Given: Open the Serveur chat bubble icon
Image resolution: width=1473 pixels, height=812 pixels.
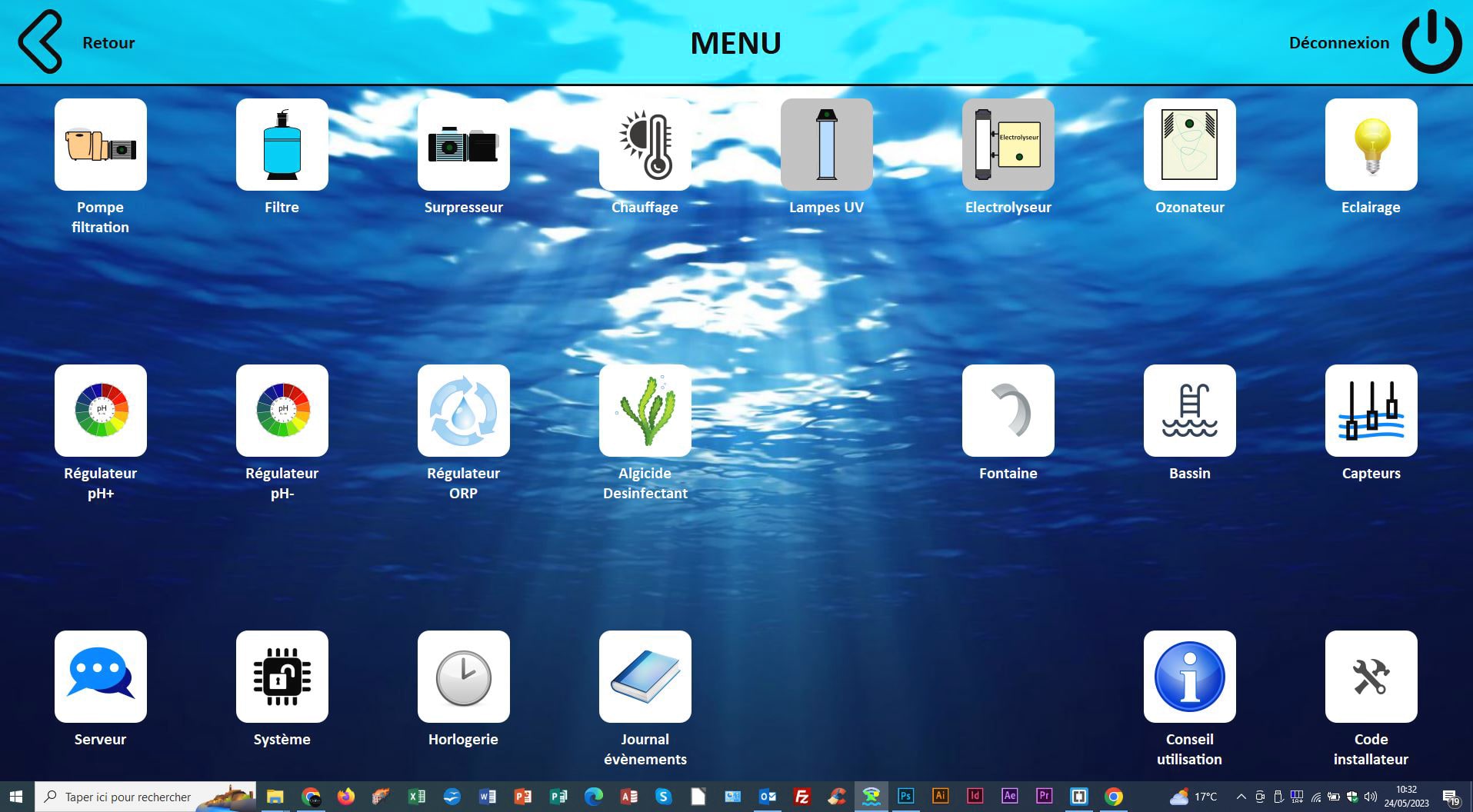Looking at the screenshot, I should pyautogui.click(x=100, y=677).
